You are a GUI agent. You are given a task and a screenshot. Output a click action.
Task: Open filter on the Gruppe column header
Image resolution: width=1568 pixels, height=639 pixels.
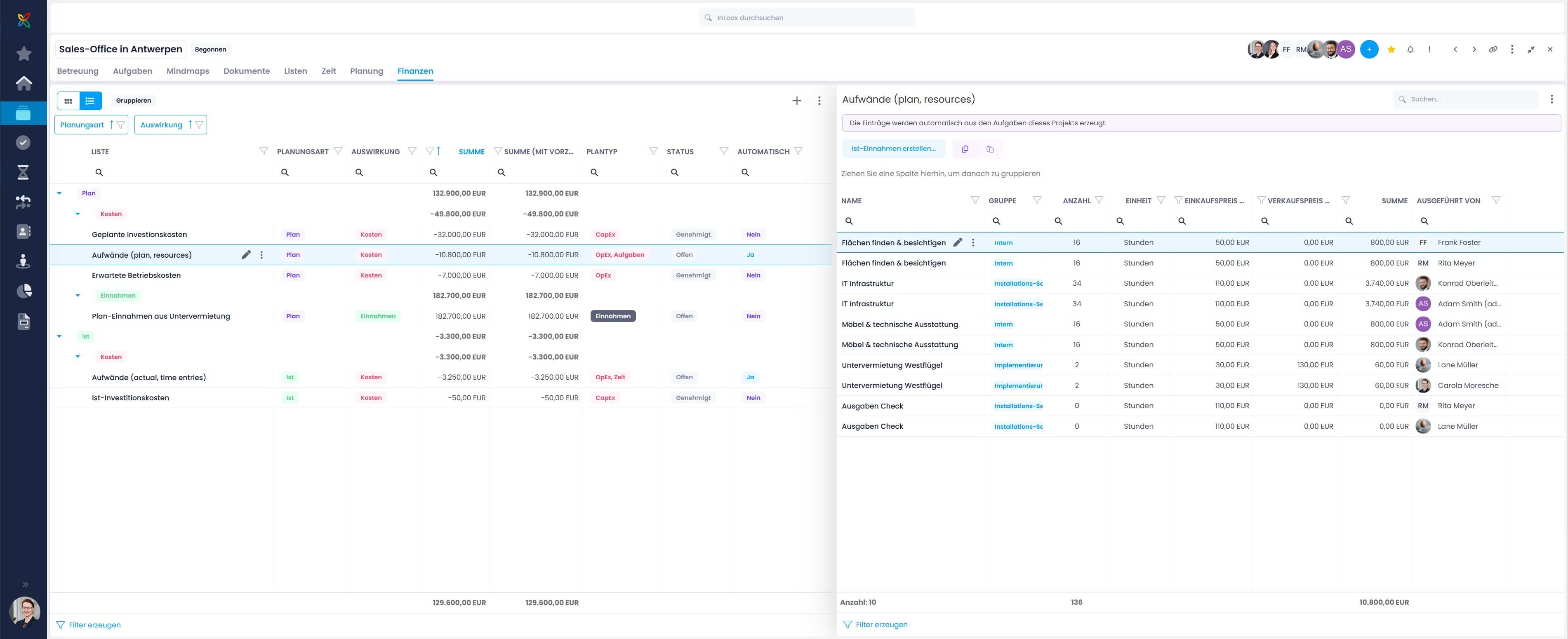[x=1037, y=200]
